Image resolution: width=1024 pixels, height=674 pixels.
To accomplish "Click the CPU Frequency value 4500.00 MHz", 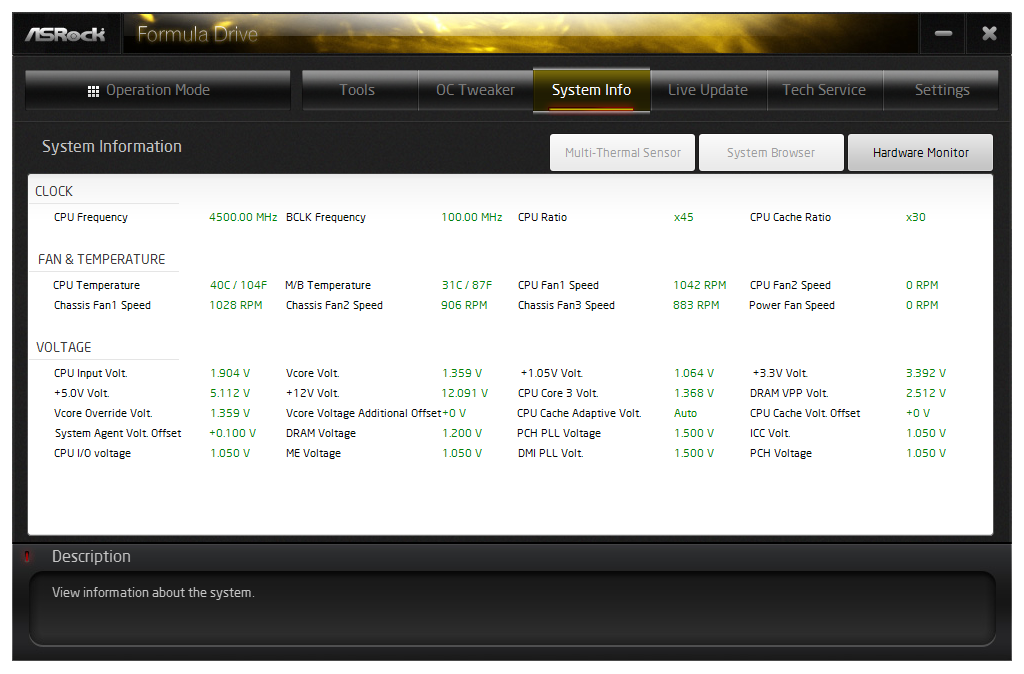I will click(243, 217).
